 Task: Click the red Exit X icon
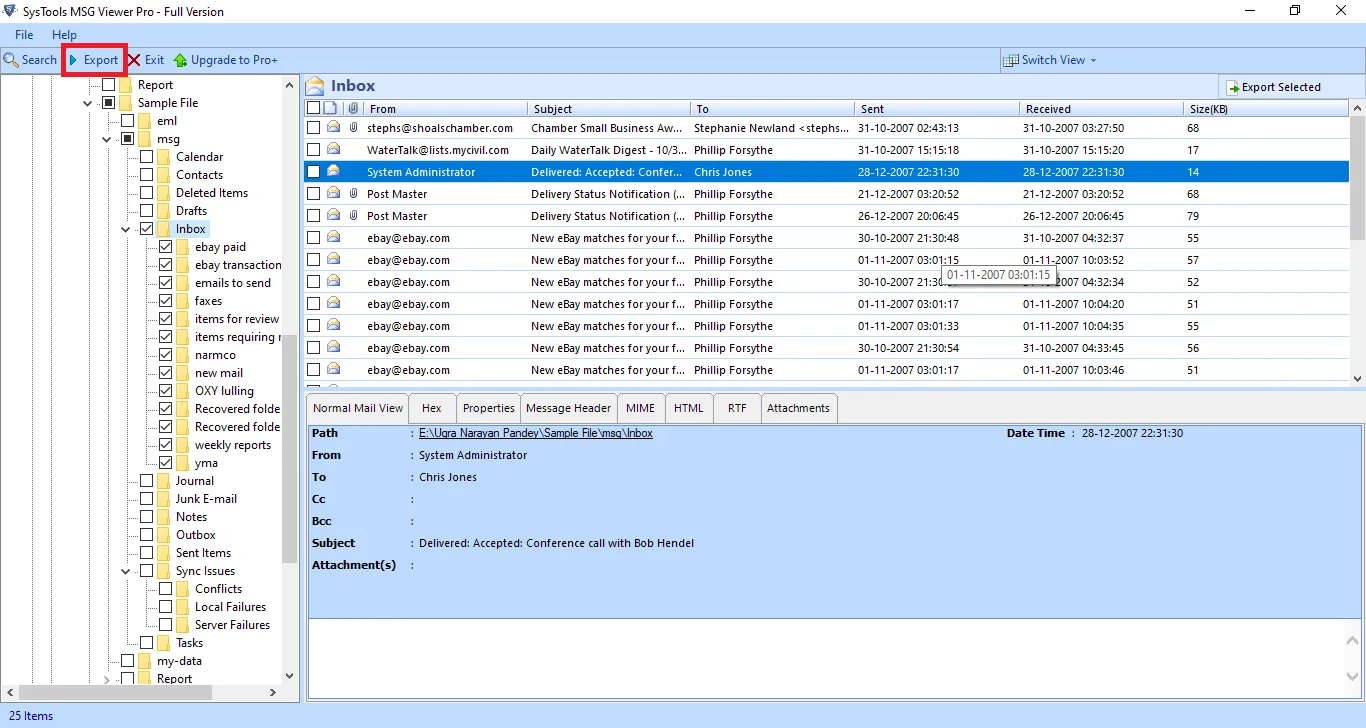134,60
